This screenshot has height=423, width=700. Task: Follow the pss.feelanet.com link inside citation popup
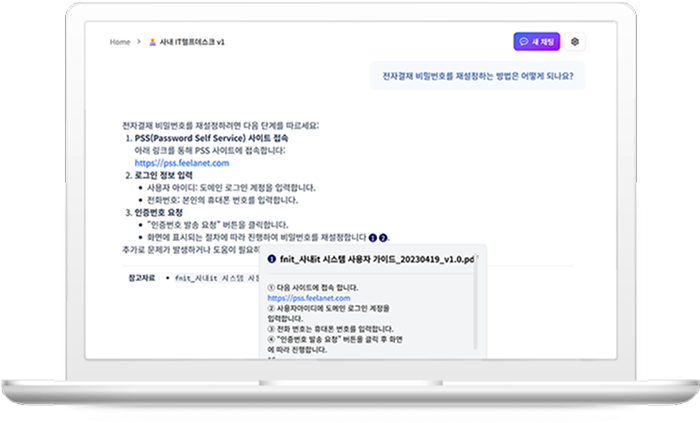pyautogui.click(x=308, y=298)
